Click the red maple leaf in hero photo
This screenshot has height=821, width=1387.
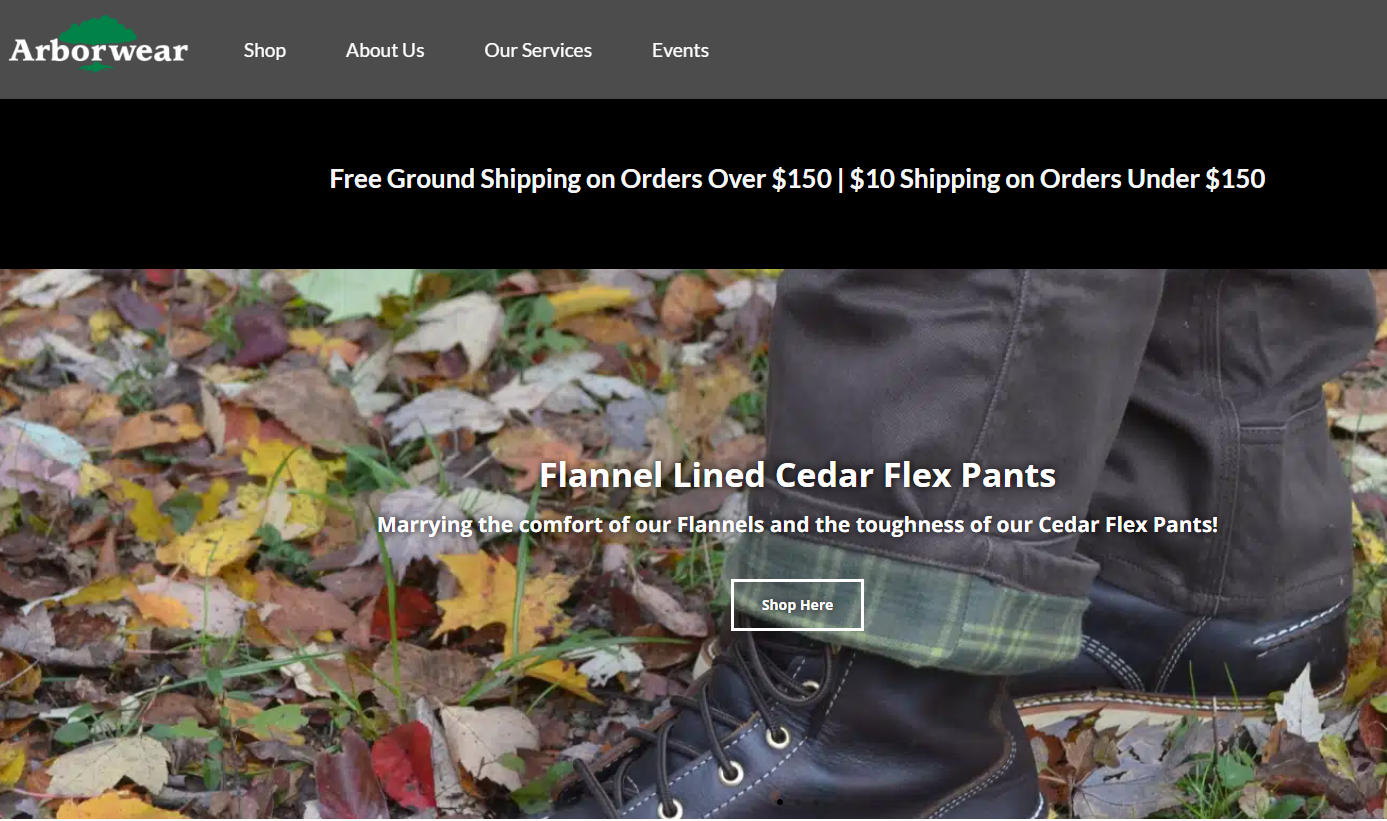coord(404,764)
